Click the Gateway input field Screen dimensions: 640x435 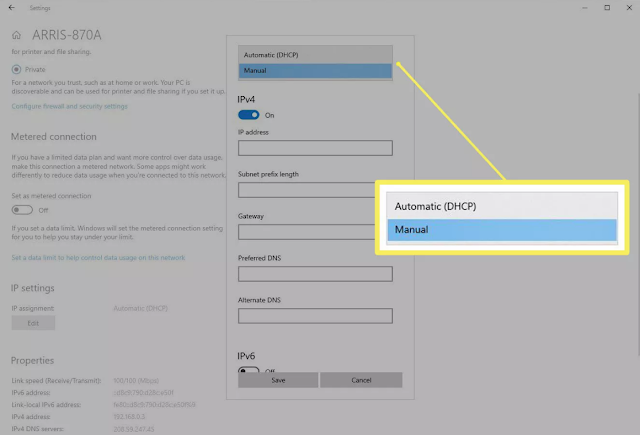(307, 232)
